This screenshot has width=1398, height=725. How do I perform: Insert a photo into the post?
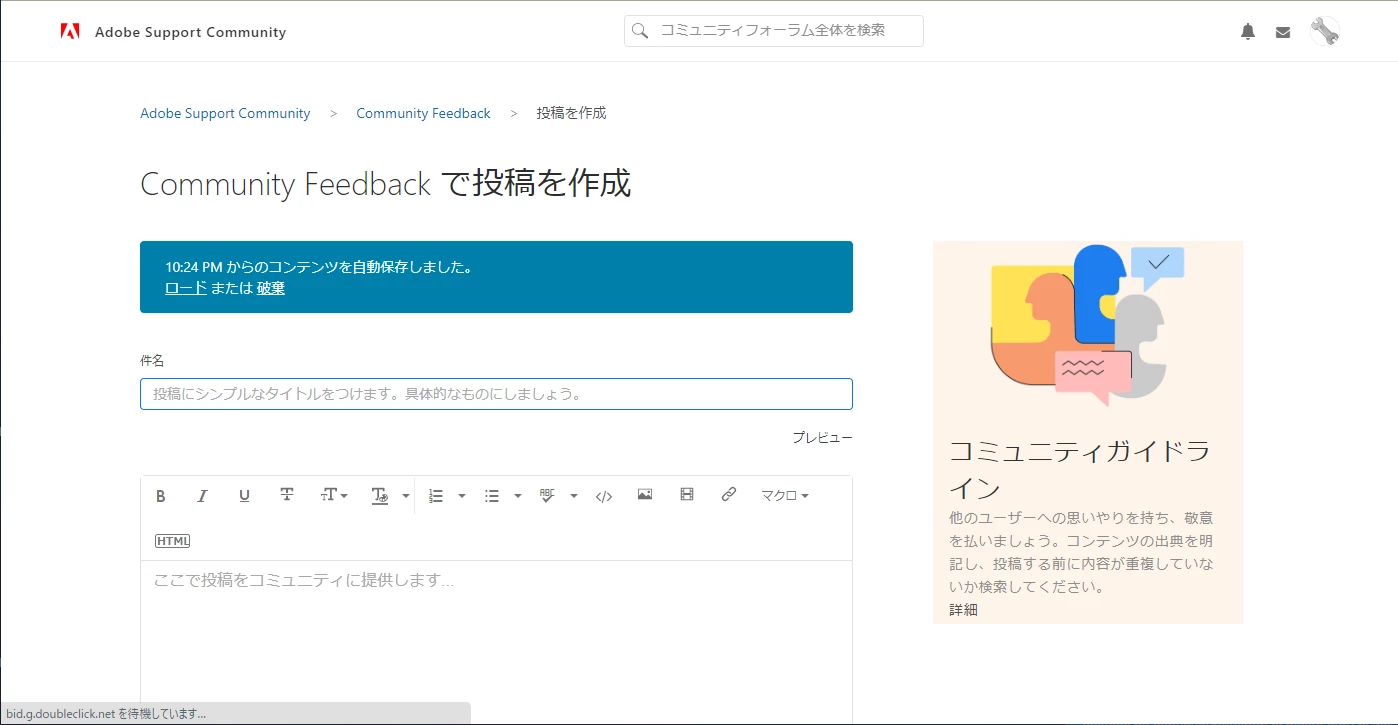[x=645, y=495]
